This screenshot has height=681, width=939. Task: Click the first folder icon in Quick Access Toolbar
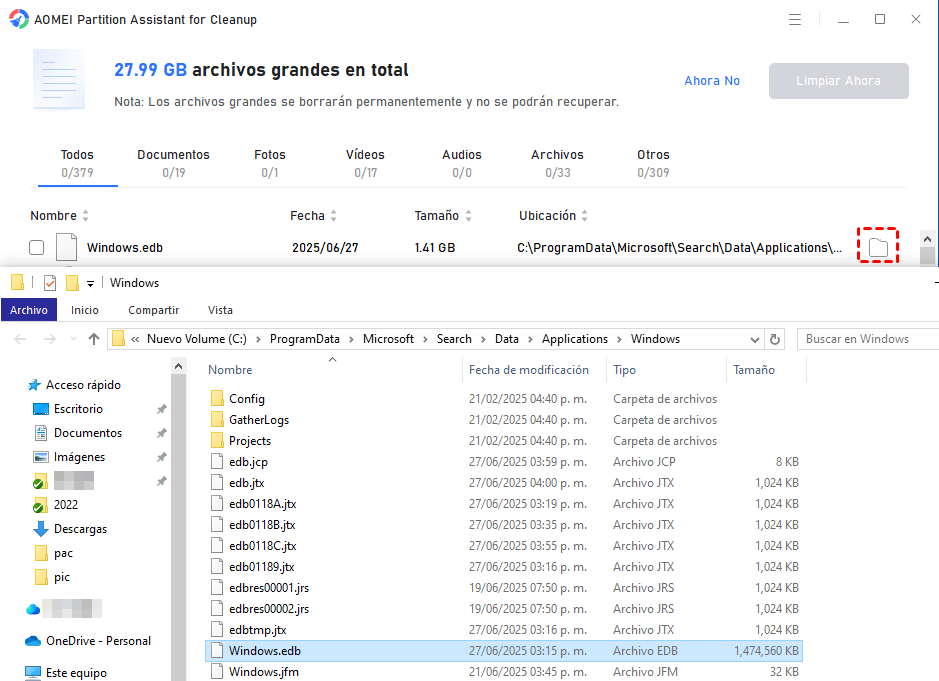[16, 282]
